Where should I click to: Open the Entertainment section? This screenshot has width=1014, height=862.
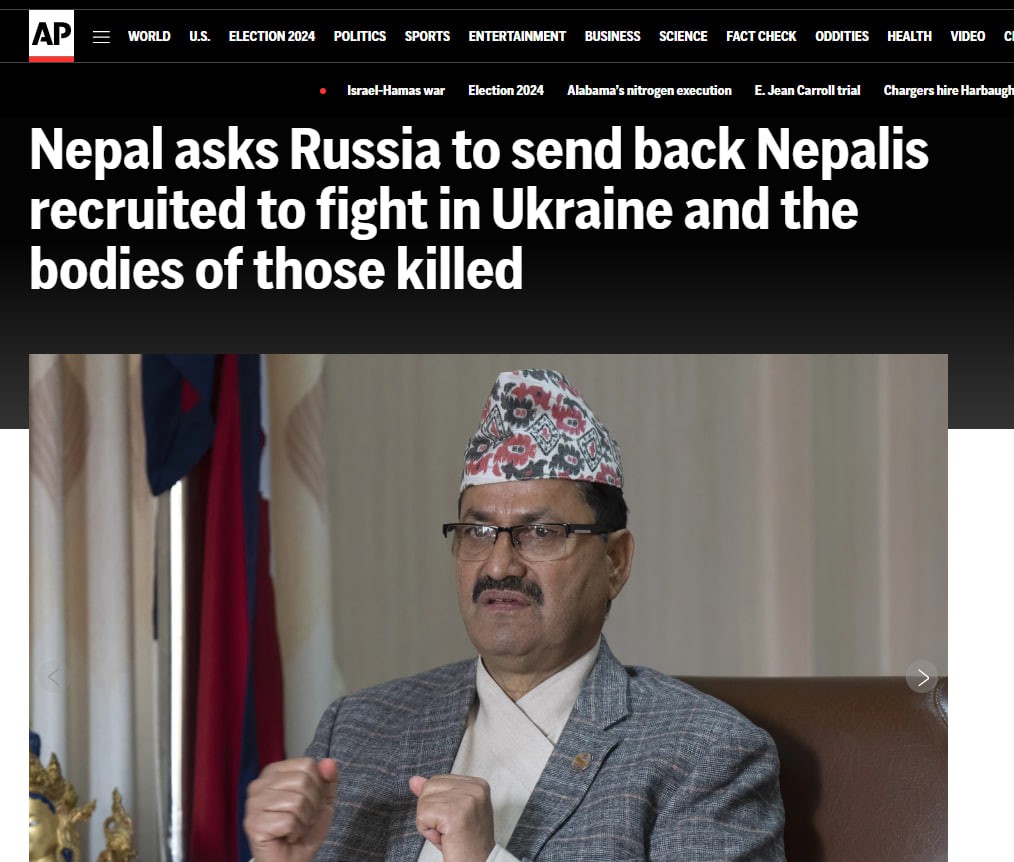coord(517,36)
